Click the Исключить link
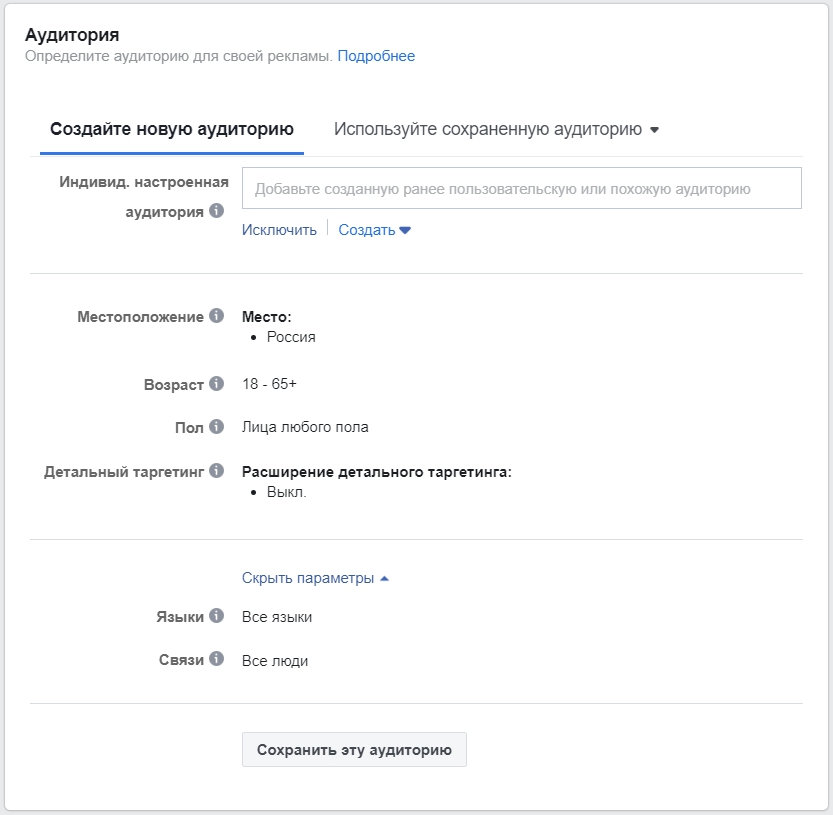This screenshot has width=833, height=815. [279, 230]
